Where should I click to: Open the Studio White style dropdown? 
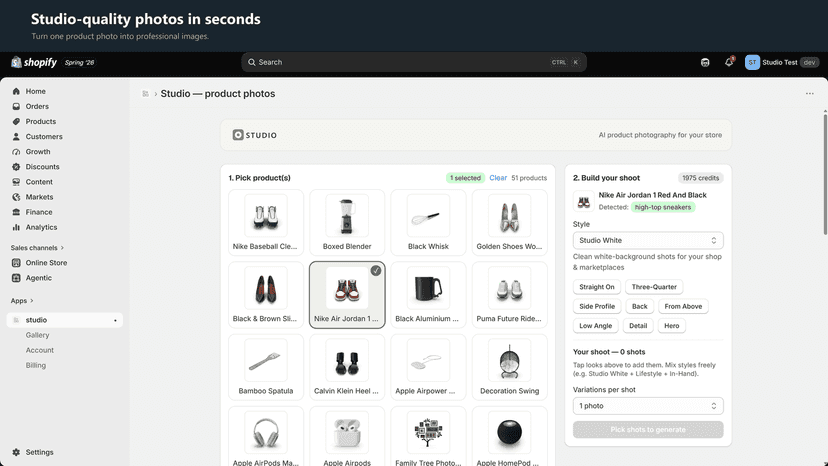pyautogui.click(x=648, y=240)
